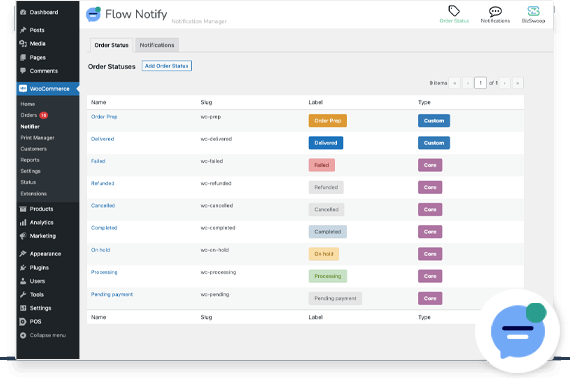Viewport: 570px width, 378px height.
Task: Open the Completed status link
Action: click(104, 228)
